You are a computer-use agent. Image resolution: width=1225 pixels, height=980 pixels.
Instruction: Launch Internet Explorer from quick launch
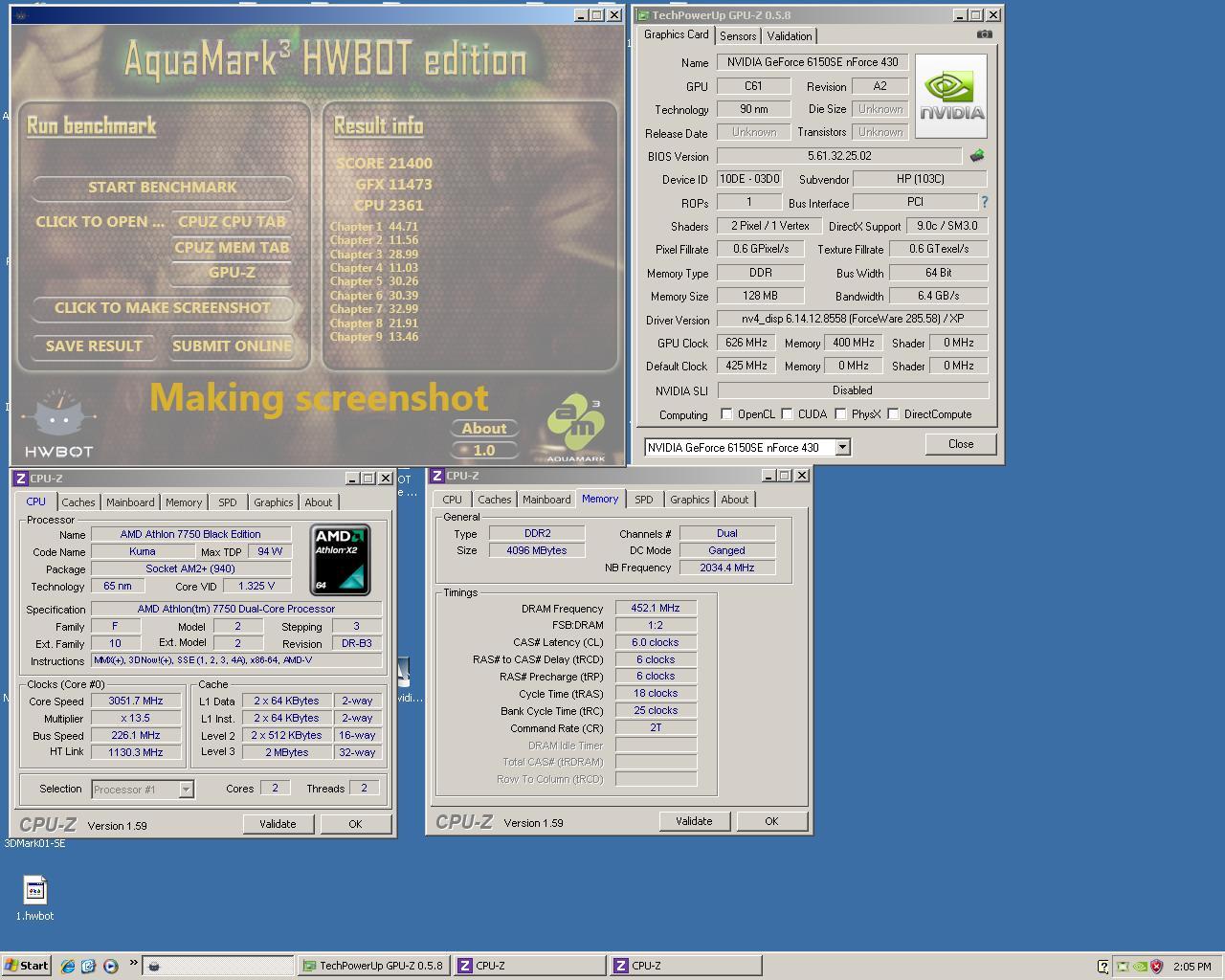68,966
